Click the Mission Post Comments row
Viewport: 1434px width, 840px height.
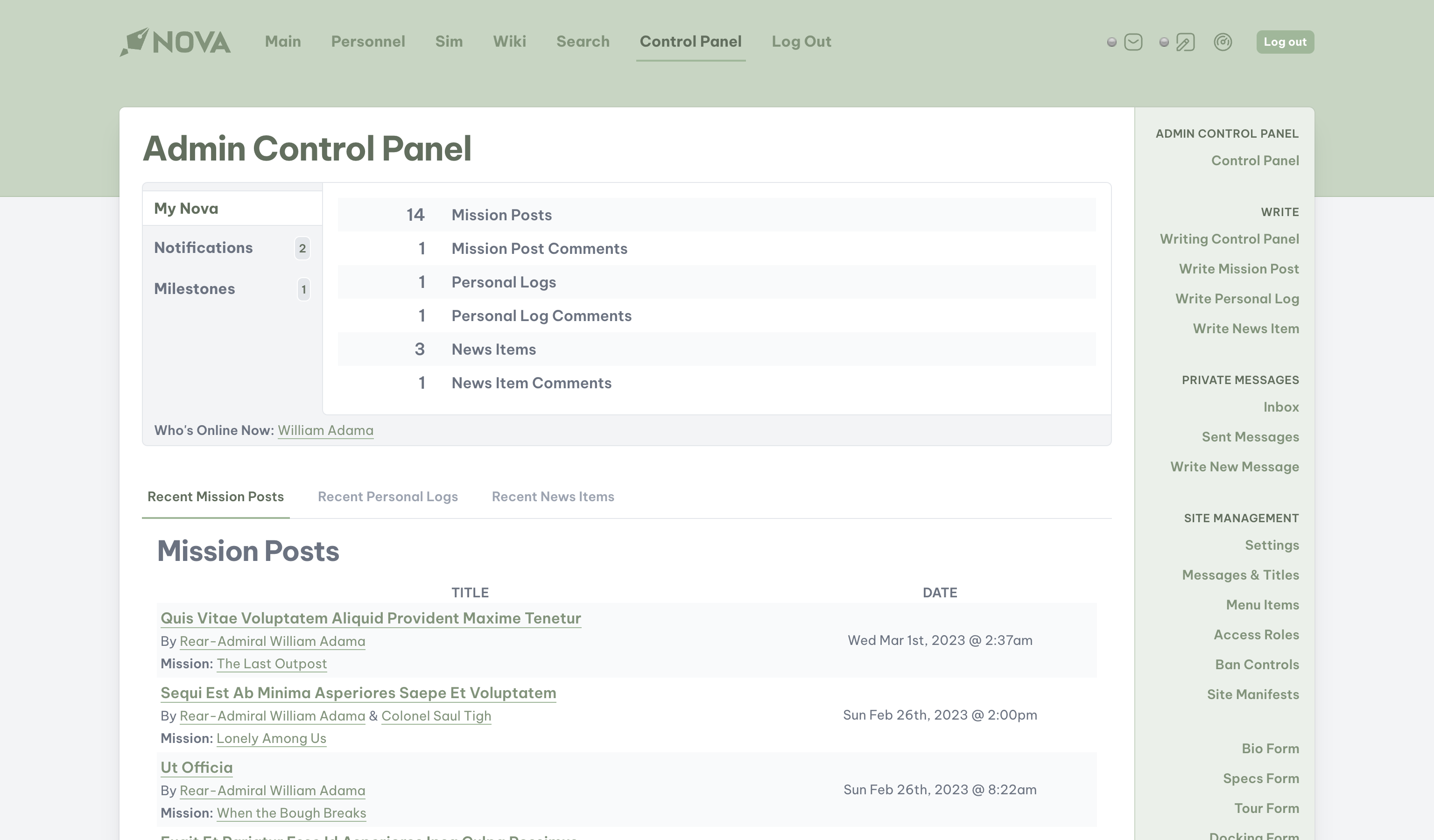tap(717, 248)
